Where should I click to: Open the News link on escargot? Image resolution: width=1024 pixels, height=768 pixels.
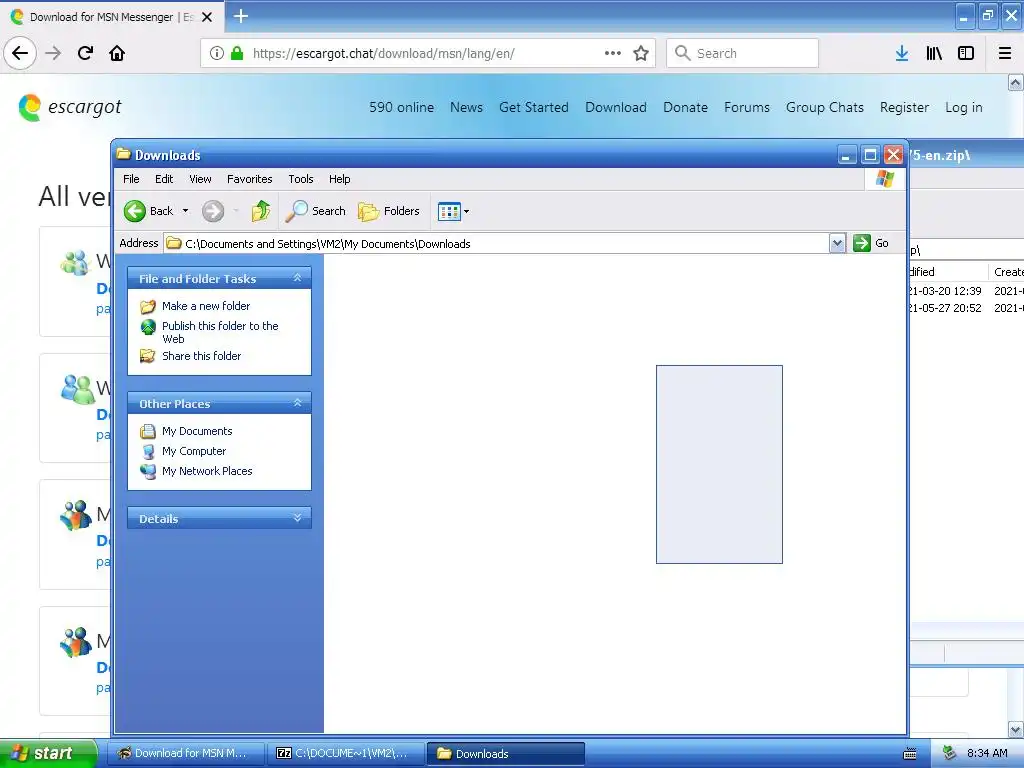tap(466, 107)
